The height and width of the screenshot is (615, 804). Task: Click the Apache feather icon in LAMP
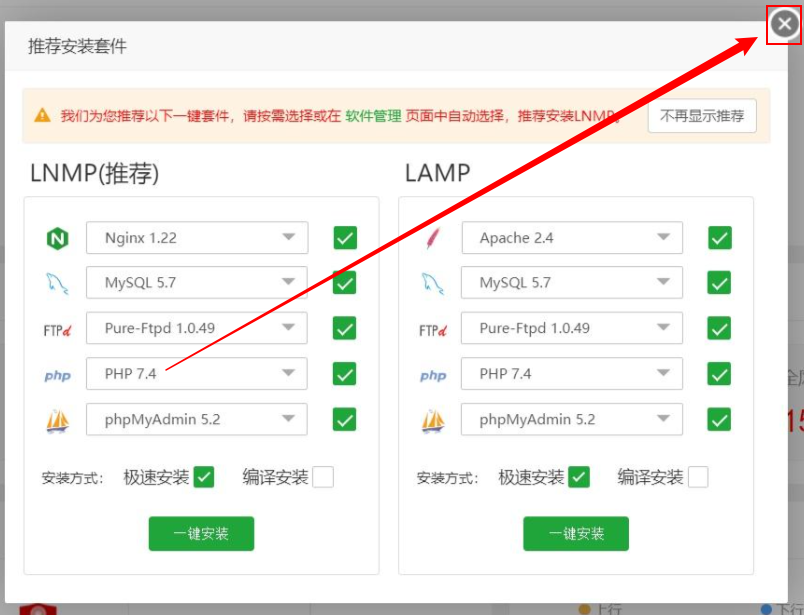[x=432, y=239]
